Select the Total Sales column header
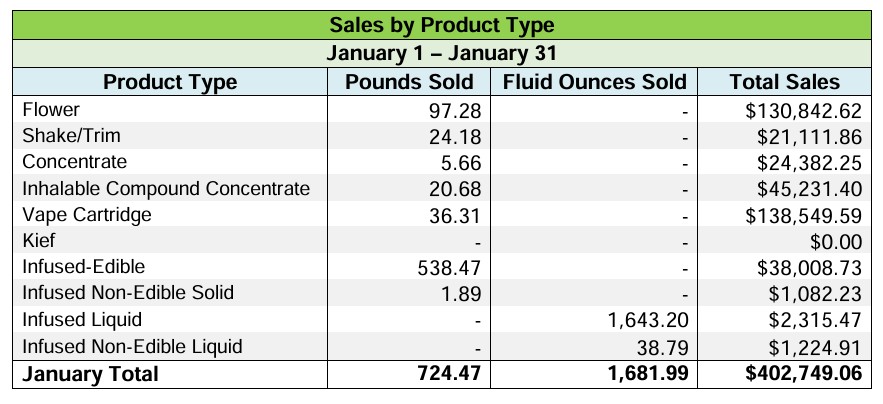This screenshot has width=883, height=404. click(784, 82)
